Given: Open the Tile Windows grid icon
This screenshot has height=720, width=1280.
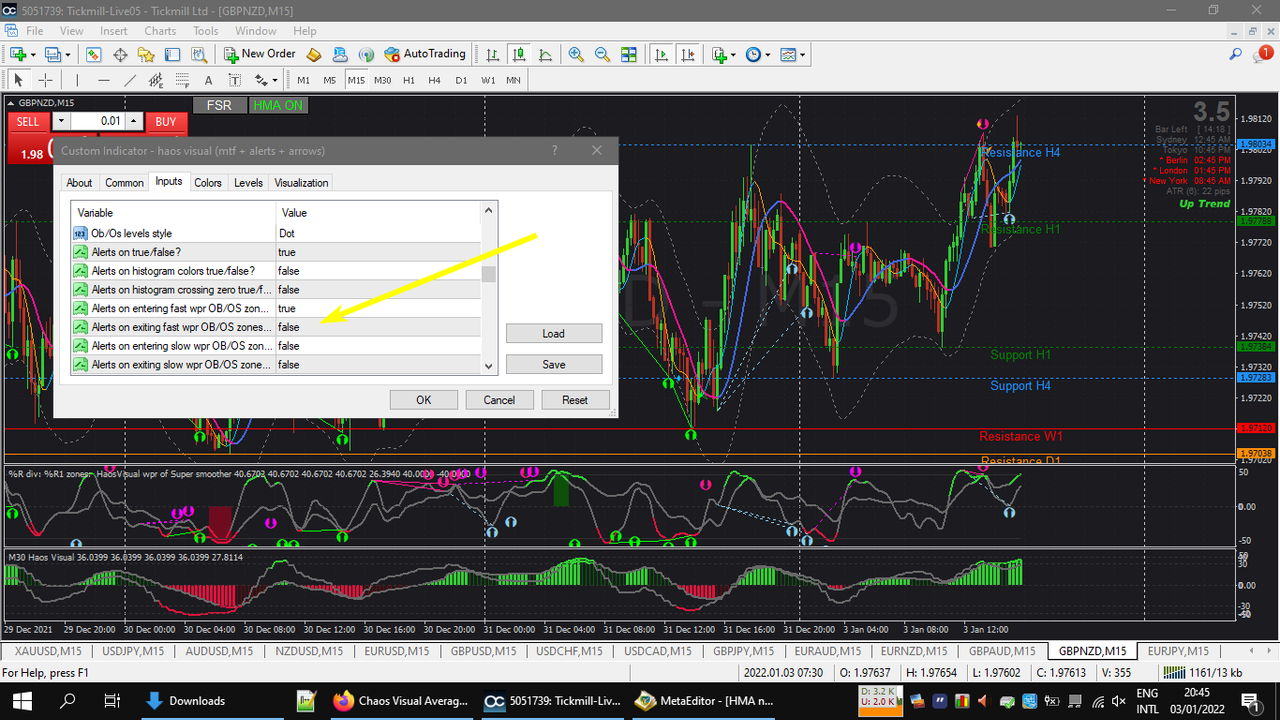Looking at the screenshot, I should pyautogui.click(x=628, y=54).
